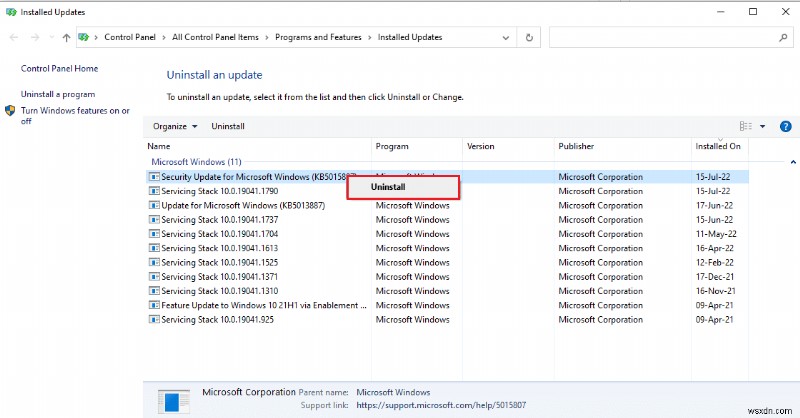Click the icon of Servicing Stack 10.0.19041.1371

tap(154, 277)
